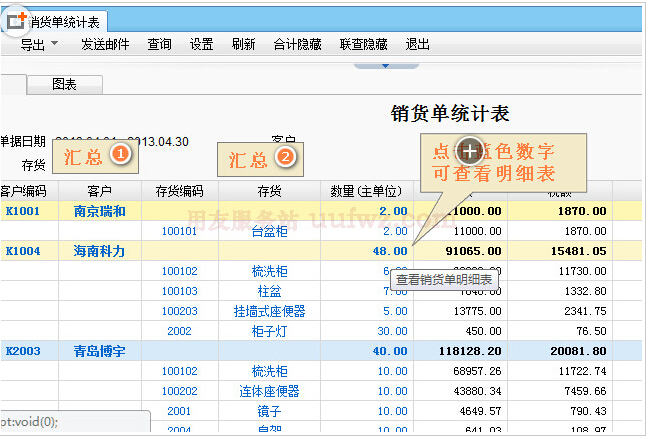
Task: Click amount 118128.20 in the K2003 row
Action: [470, 351]
